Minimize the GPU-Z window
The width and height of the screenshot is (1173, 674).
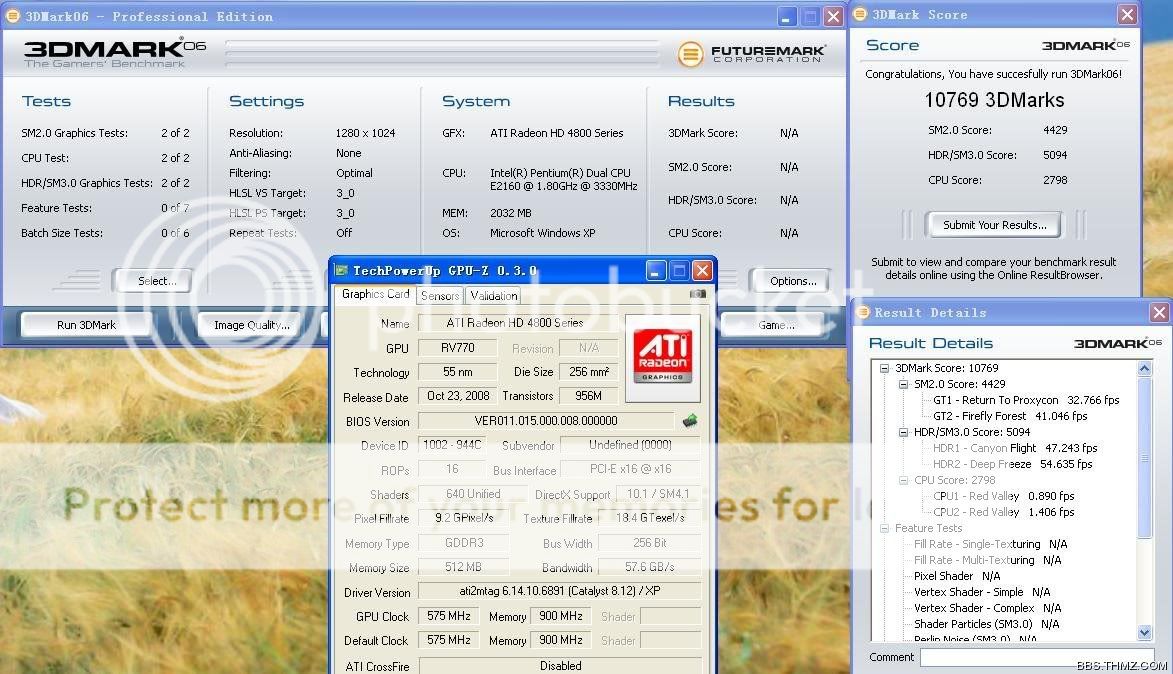pos(655,270)
